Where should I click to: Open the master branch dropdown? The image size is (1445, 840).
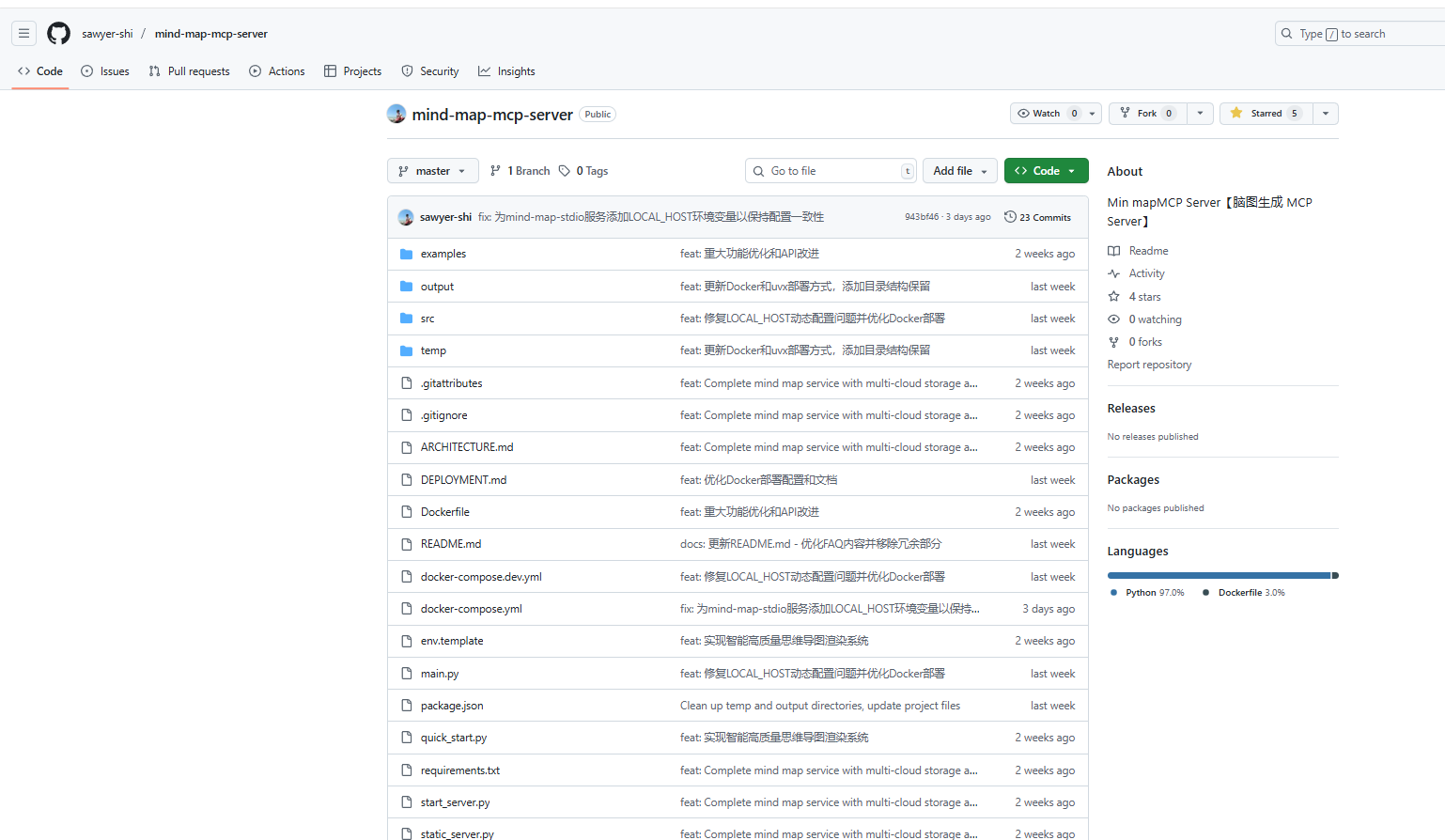point(433,171)
